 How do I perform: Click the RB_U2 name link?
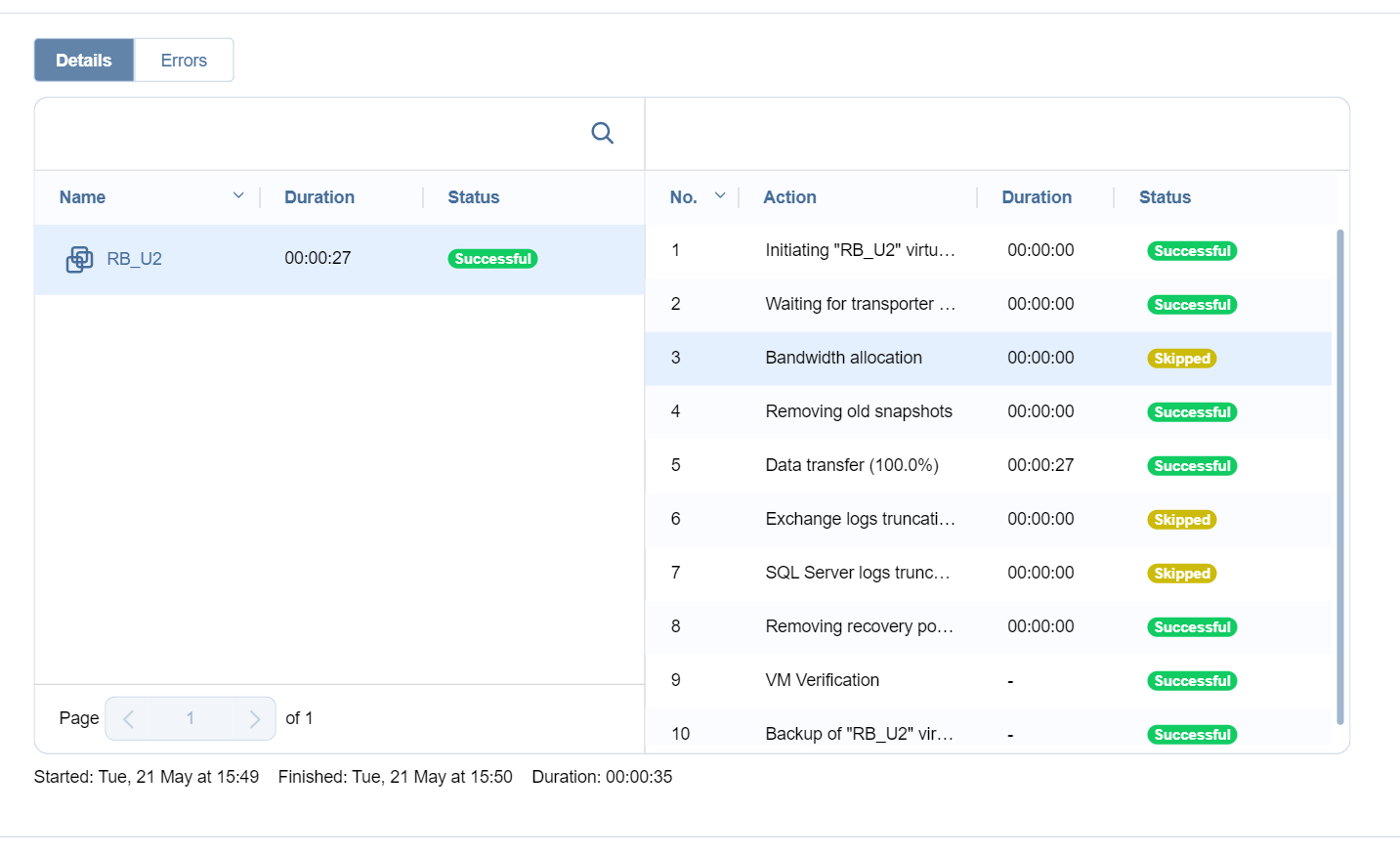134,259
